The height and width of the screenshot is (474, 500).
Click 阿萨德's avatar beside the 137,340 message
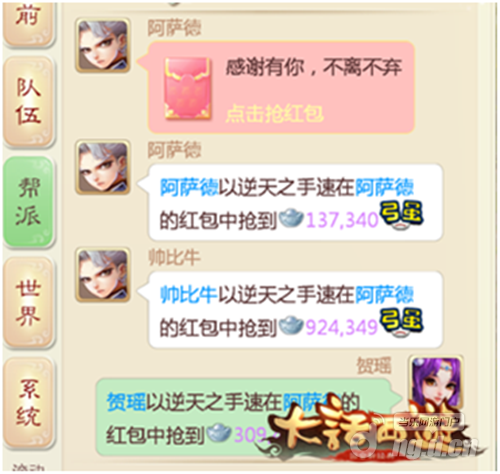coord(103,167)
